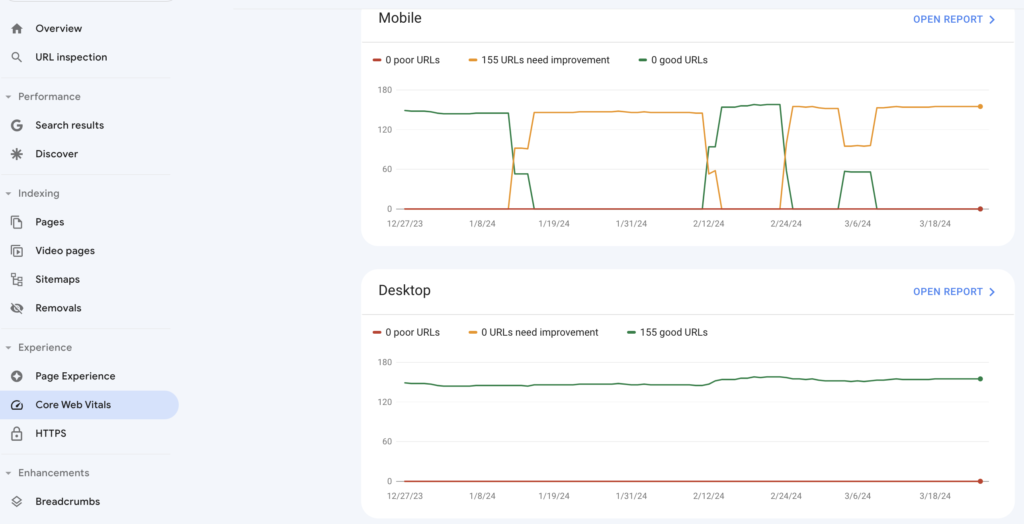Click the chevron beside Desktop Open Report

click(x=992, y=292)
